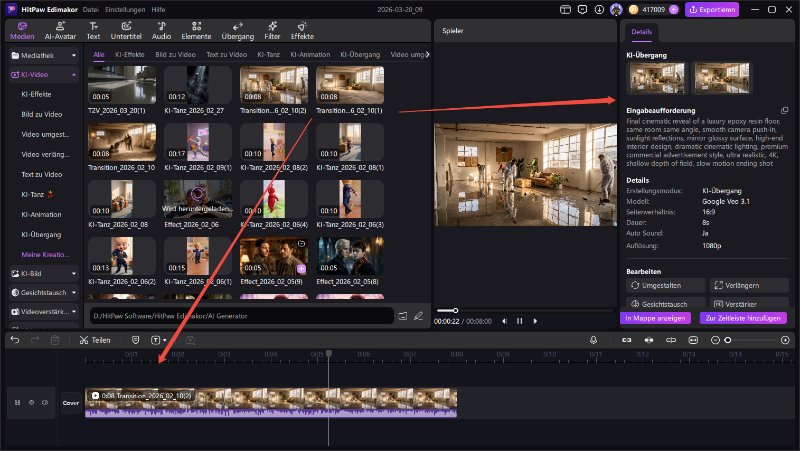Screen dimensions: 800x451
Task: Toggle the track mute icon
Action: click(45, 403)
